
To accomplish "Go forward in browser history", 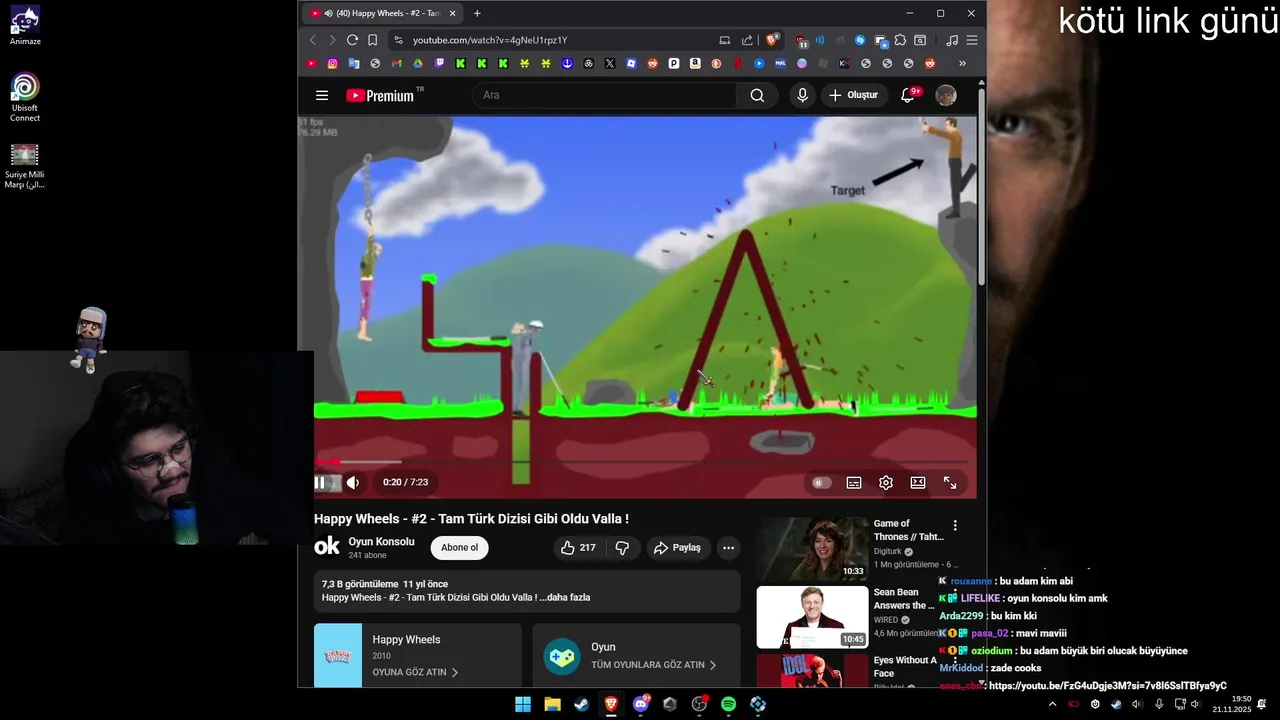I will click(x=332, y=40).
